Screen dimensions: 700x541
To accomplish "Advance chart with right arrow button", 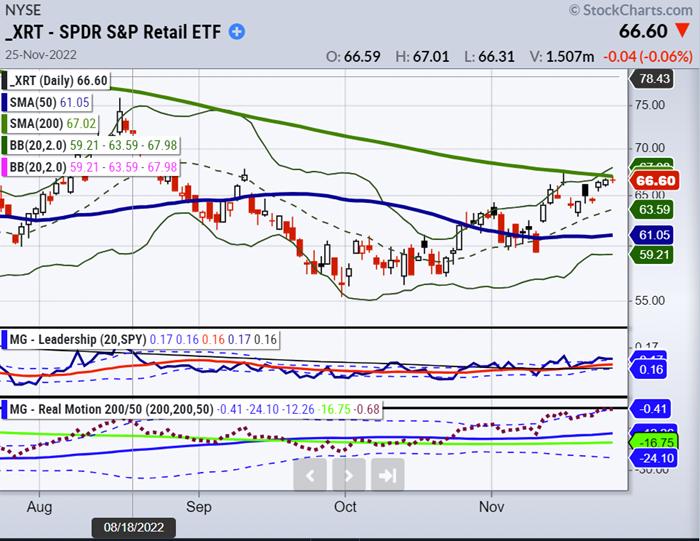I will [x=348, y=476].
